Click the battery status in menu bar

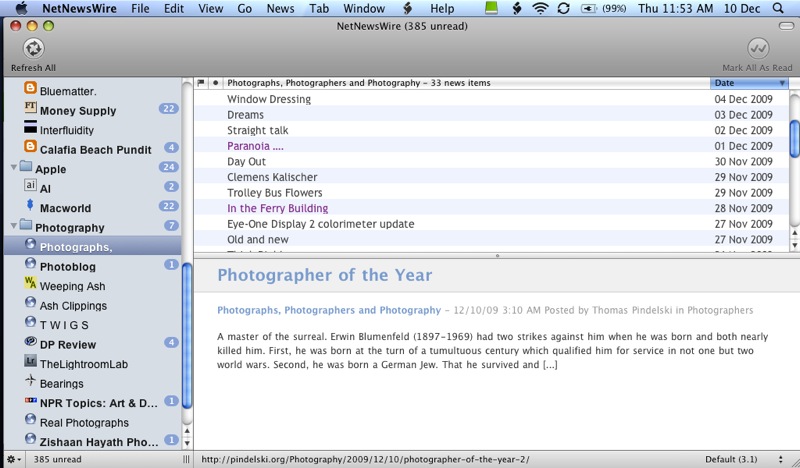pyautogui.click(x=603, y=8)
